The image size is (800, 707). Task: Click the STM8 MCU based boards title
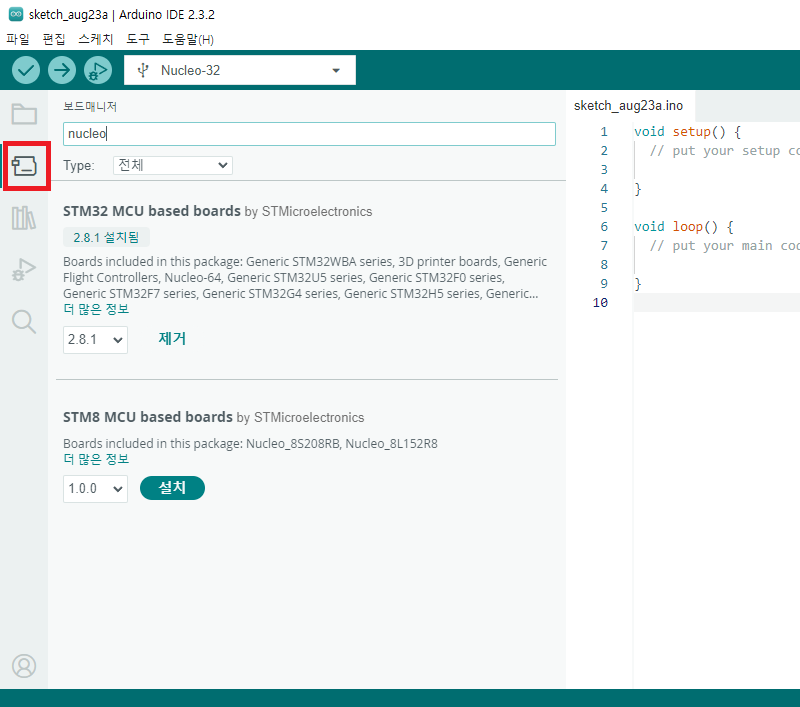(147, 417)
